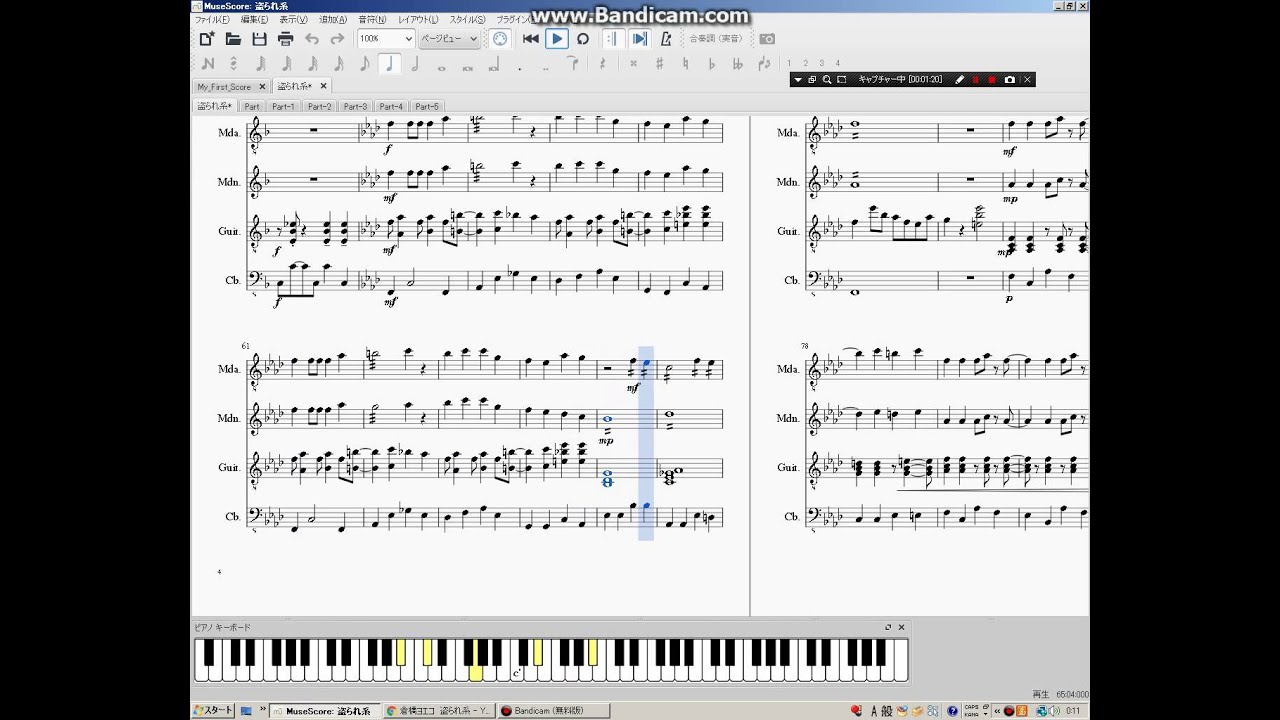Redo the last edit
This screenshot has width=1280, height=720.
point(337,39)
